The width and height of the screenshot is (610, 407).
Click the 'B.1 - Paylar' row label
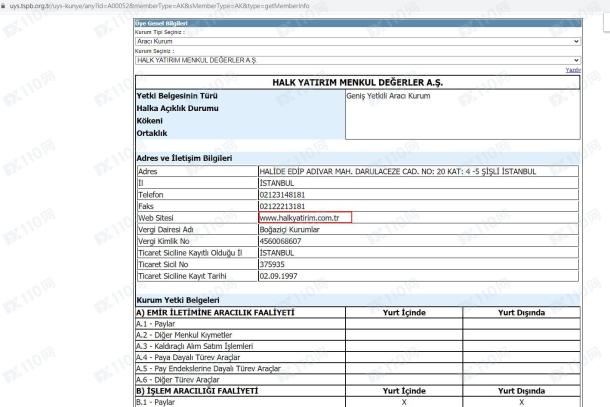pos(156,402)
